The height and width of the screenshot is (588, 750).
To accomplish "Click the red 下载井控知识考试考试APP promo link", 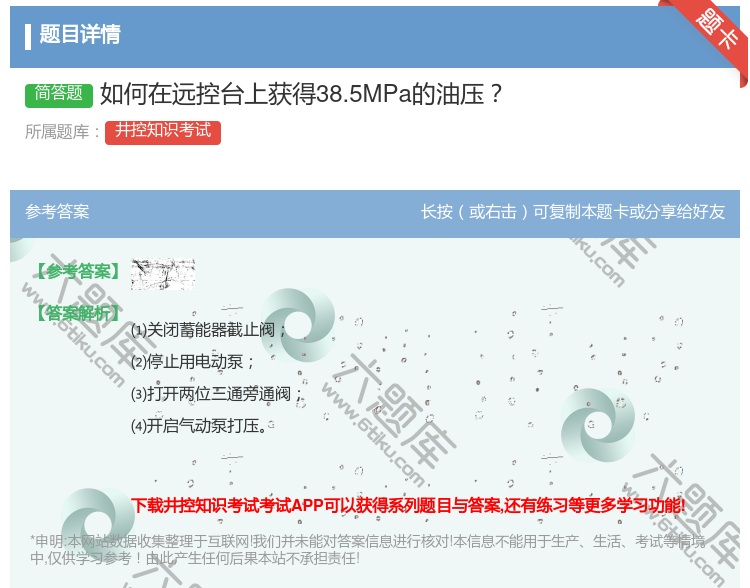I will coord(408,505).
